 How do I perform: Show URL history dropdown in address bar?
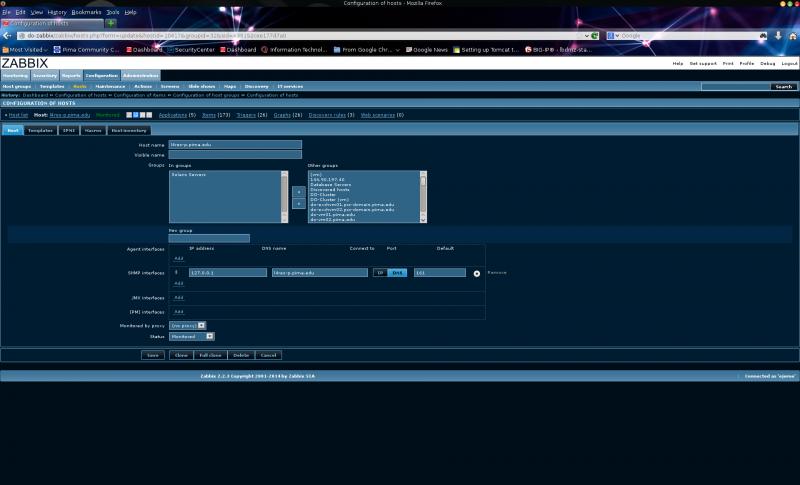587,36
